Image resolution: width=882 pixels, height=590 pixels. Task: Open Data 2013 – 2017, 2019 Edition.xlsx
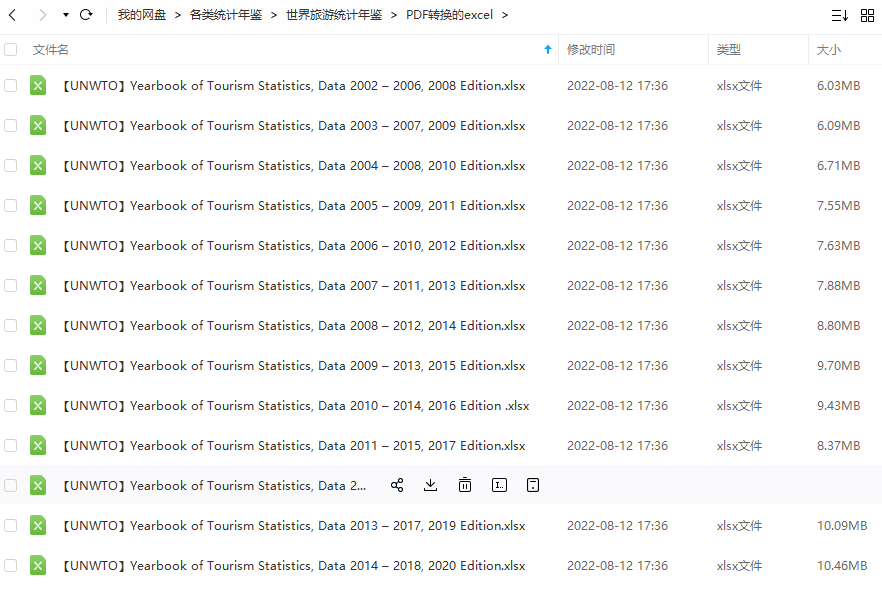294,525
